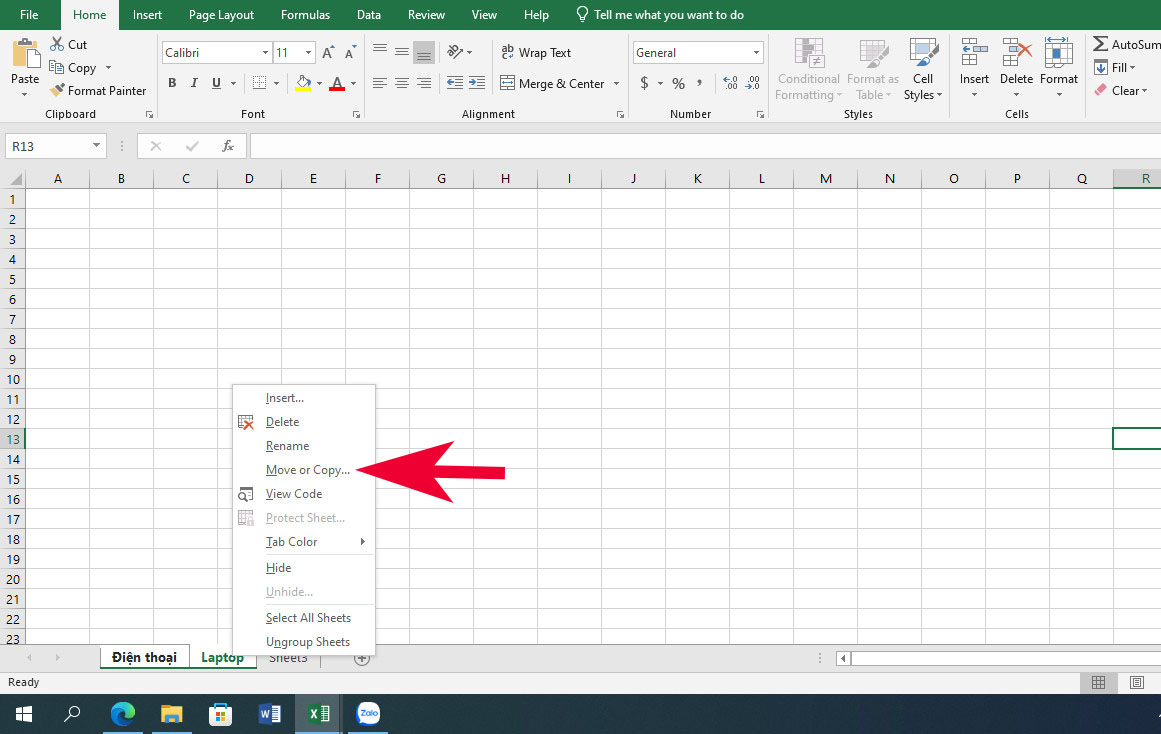1161x734 pixels.
Task: Apply Percent Style number format
Action: point(678,84)
